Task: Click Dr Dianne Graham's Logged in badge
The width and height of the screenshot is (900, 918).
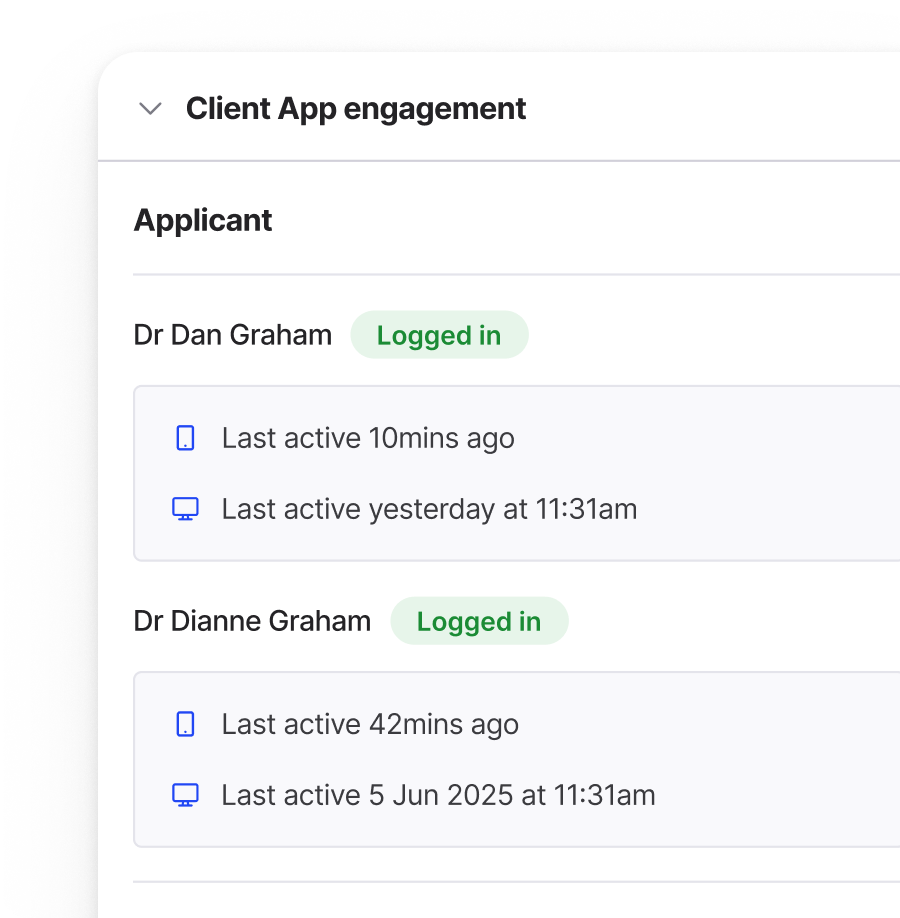Action: (479, 621)
